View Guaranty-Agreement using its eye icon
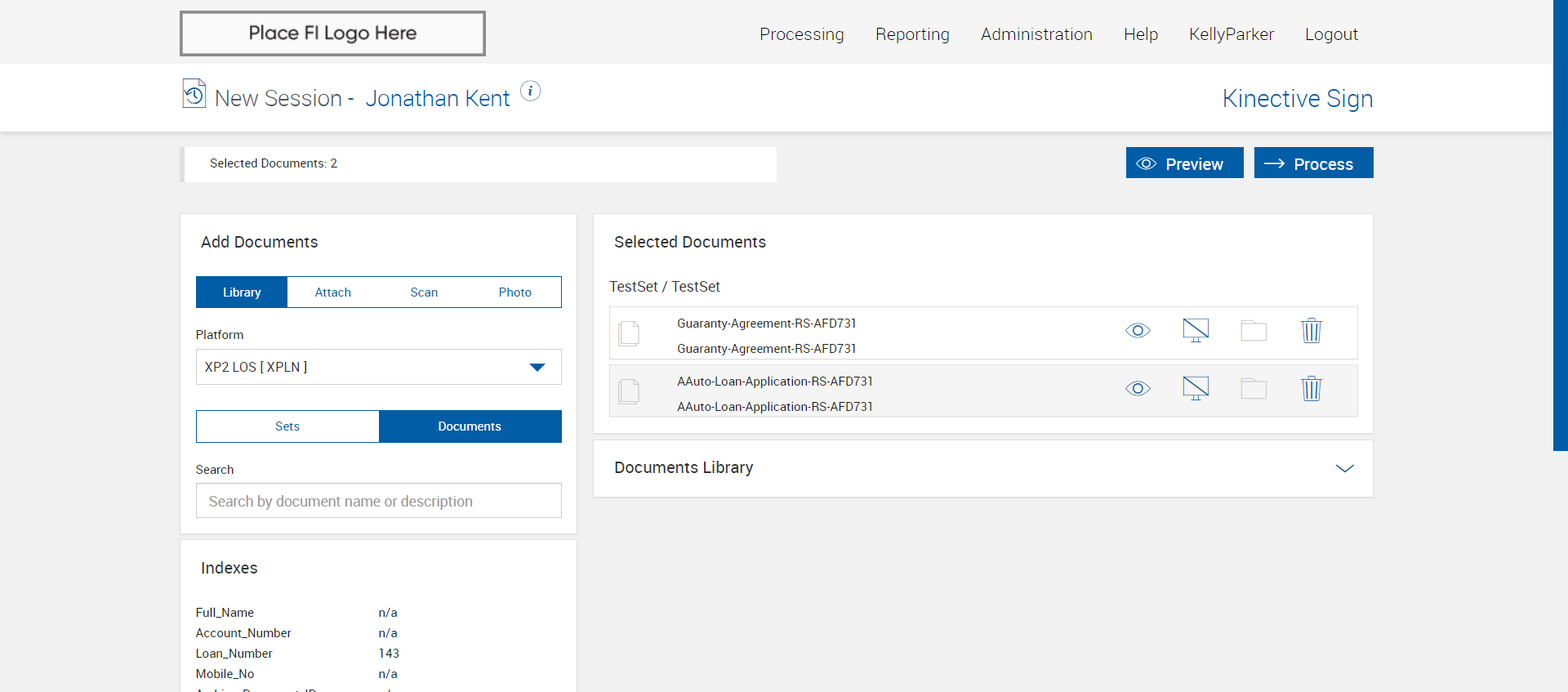This screenshot has width=1568, height=692. coord(1138,331)
